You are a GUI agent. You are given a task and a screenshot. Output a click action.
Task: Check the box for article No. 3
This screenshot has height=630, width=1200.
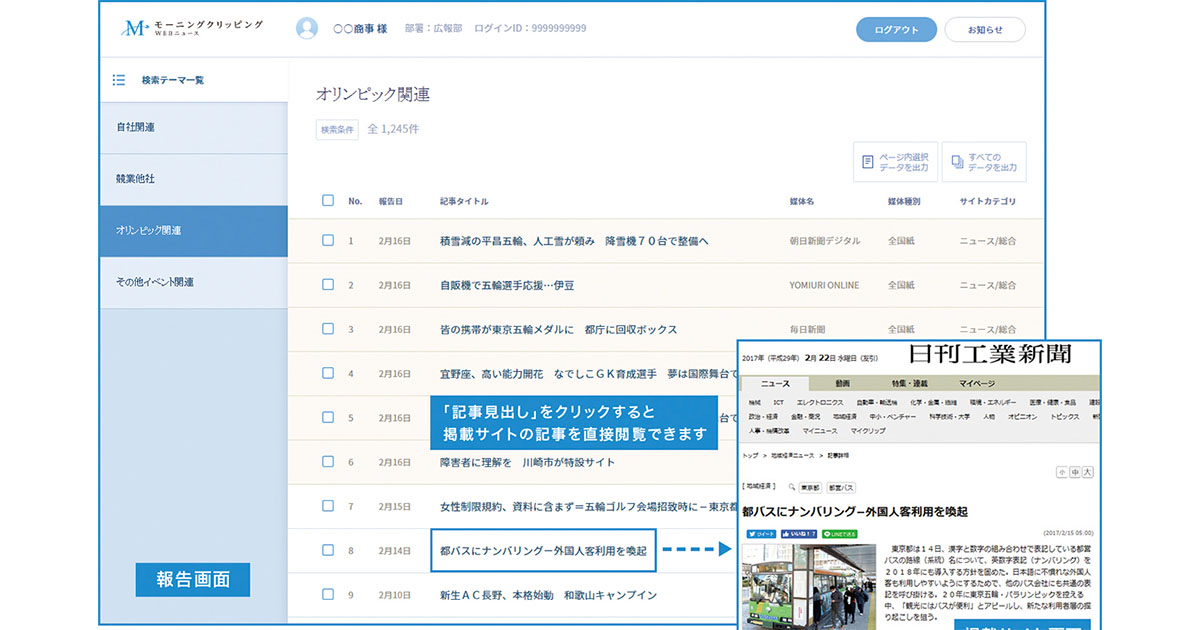tap(328, 329)
